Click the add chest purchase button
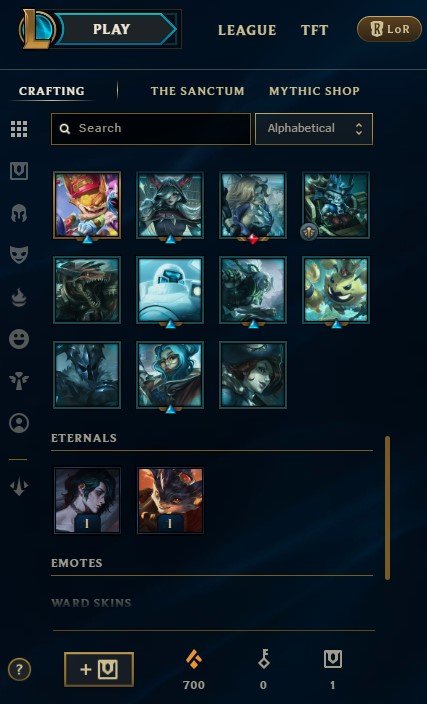427x704 pixels. (99, 669)
